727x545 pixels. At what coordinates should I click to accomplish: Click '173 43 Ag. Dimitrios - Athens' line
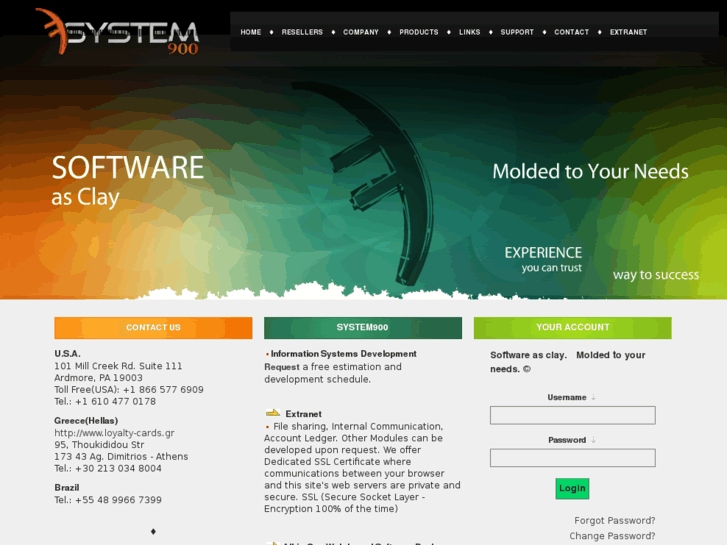pyautogui.click(x=121, y=456)
